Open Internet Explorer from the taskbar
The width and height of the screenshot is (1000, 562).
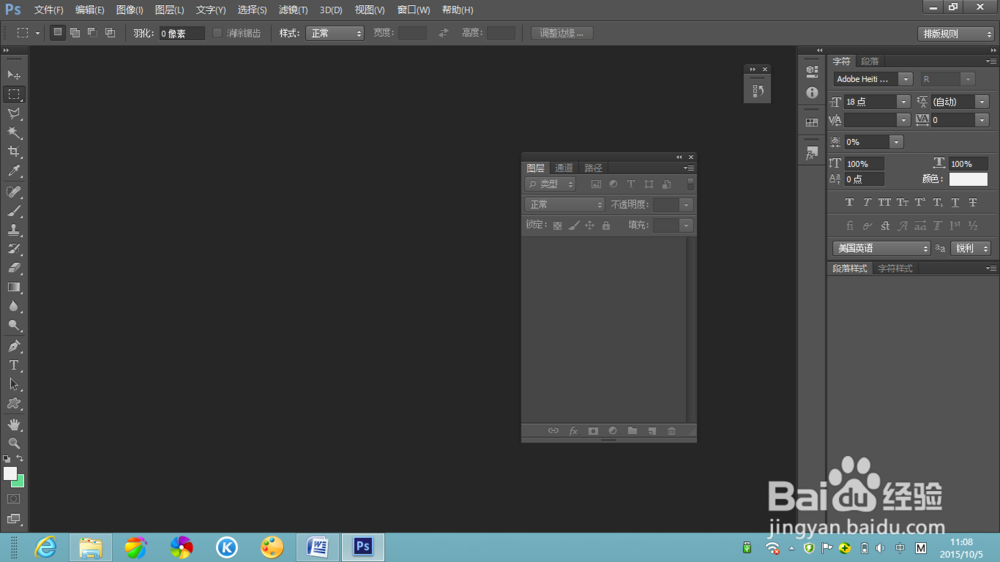click(x=46, y=547)
